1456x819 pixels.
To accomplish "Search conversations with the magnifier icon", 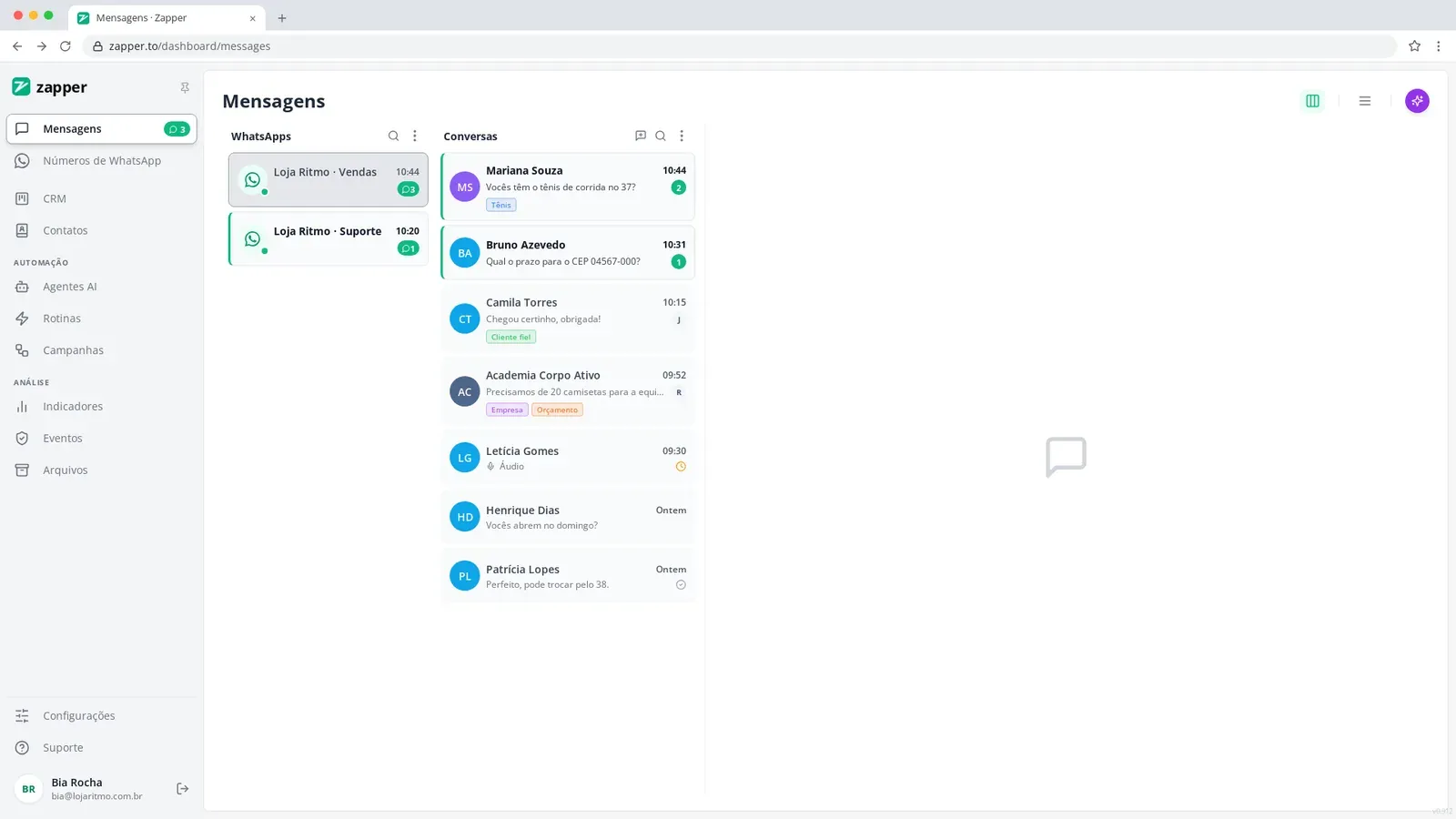I will [661, 136].
